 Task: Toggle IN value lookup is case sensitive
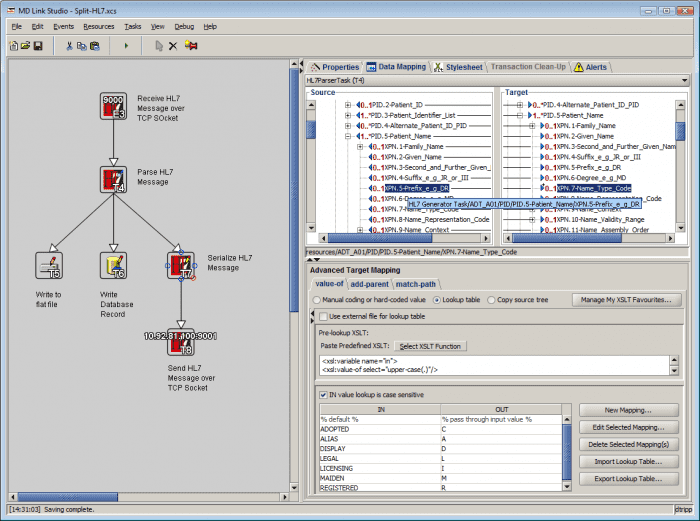[322, 395]
